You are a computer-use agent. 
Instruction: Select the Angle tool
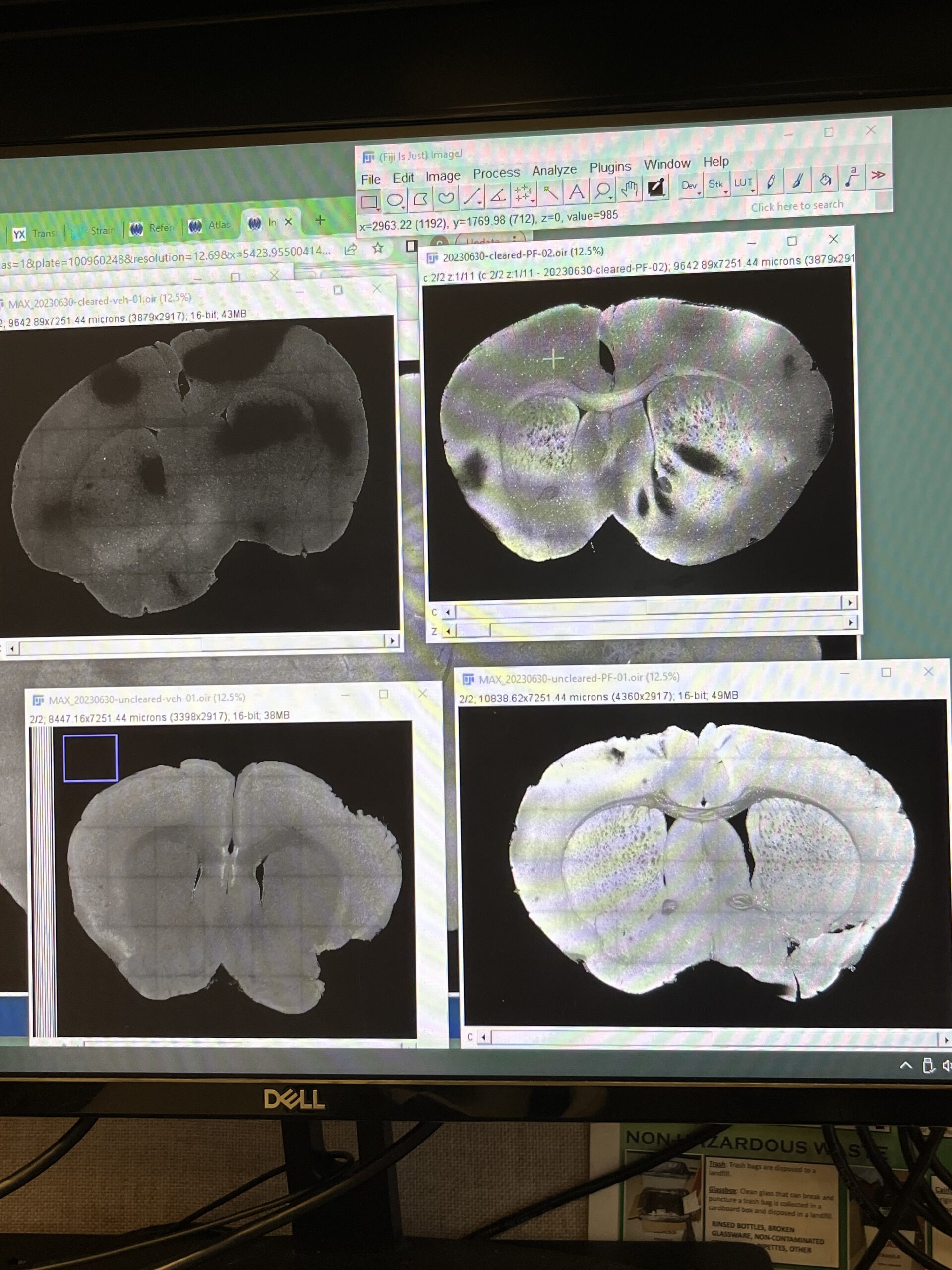pyautogui.click(x=497, y=195)
